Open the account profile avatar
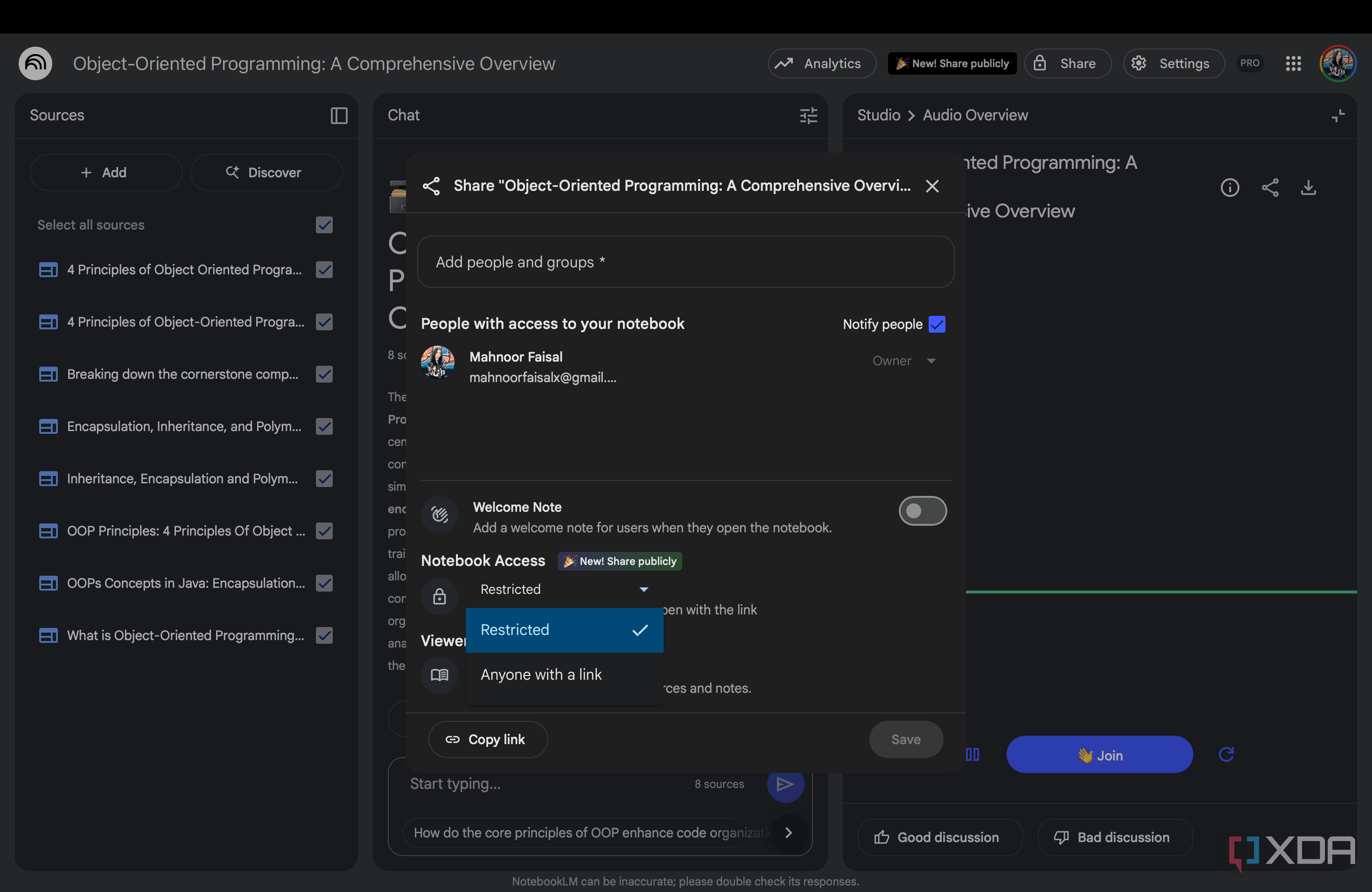This screenshot has height=892, width=1372. coord(1337,63)
